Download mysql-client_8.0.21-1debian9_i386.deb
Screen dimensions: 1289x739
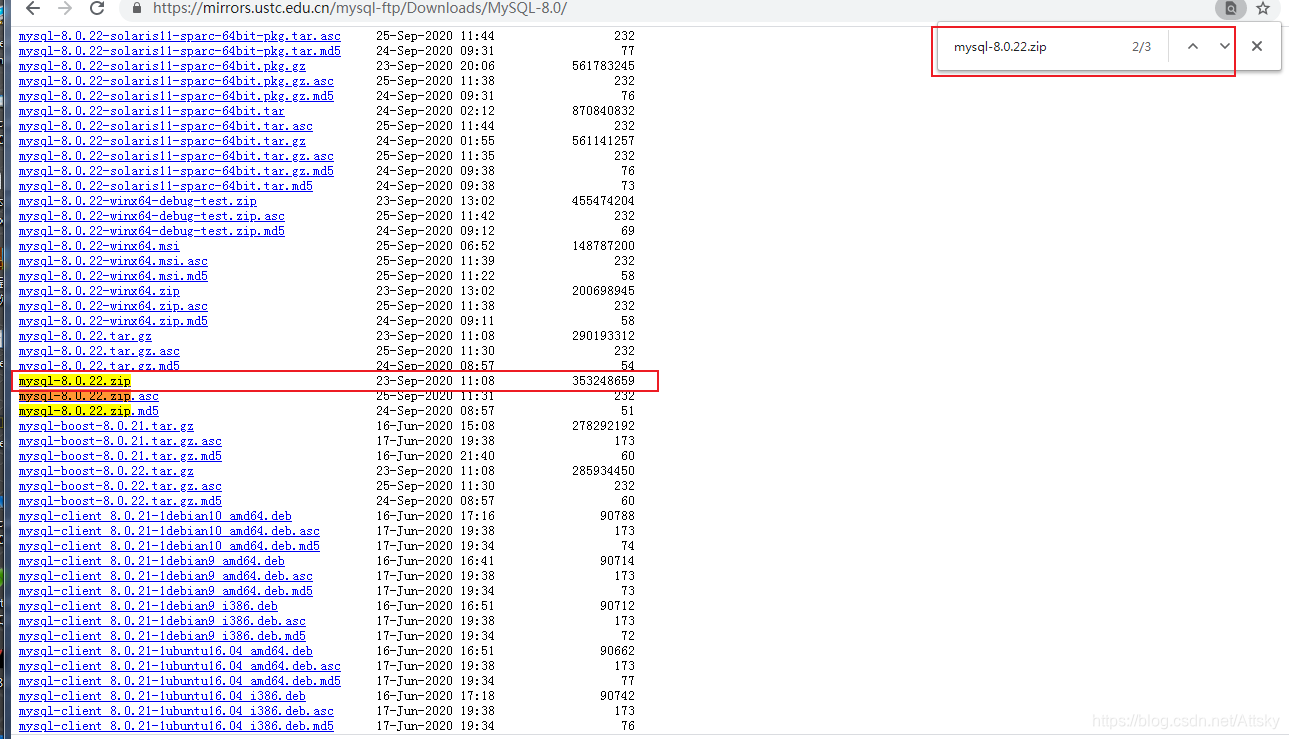click(x=148, y=606)
